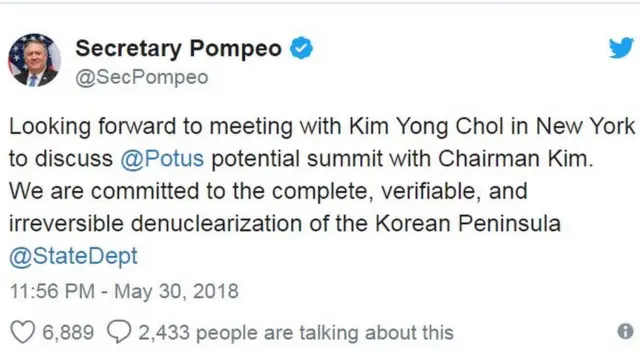Click the 11:56 PM timestamp
Viewport: 640px width, 360px height.
(x=52, y=291)
